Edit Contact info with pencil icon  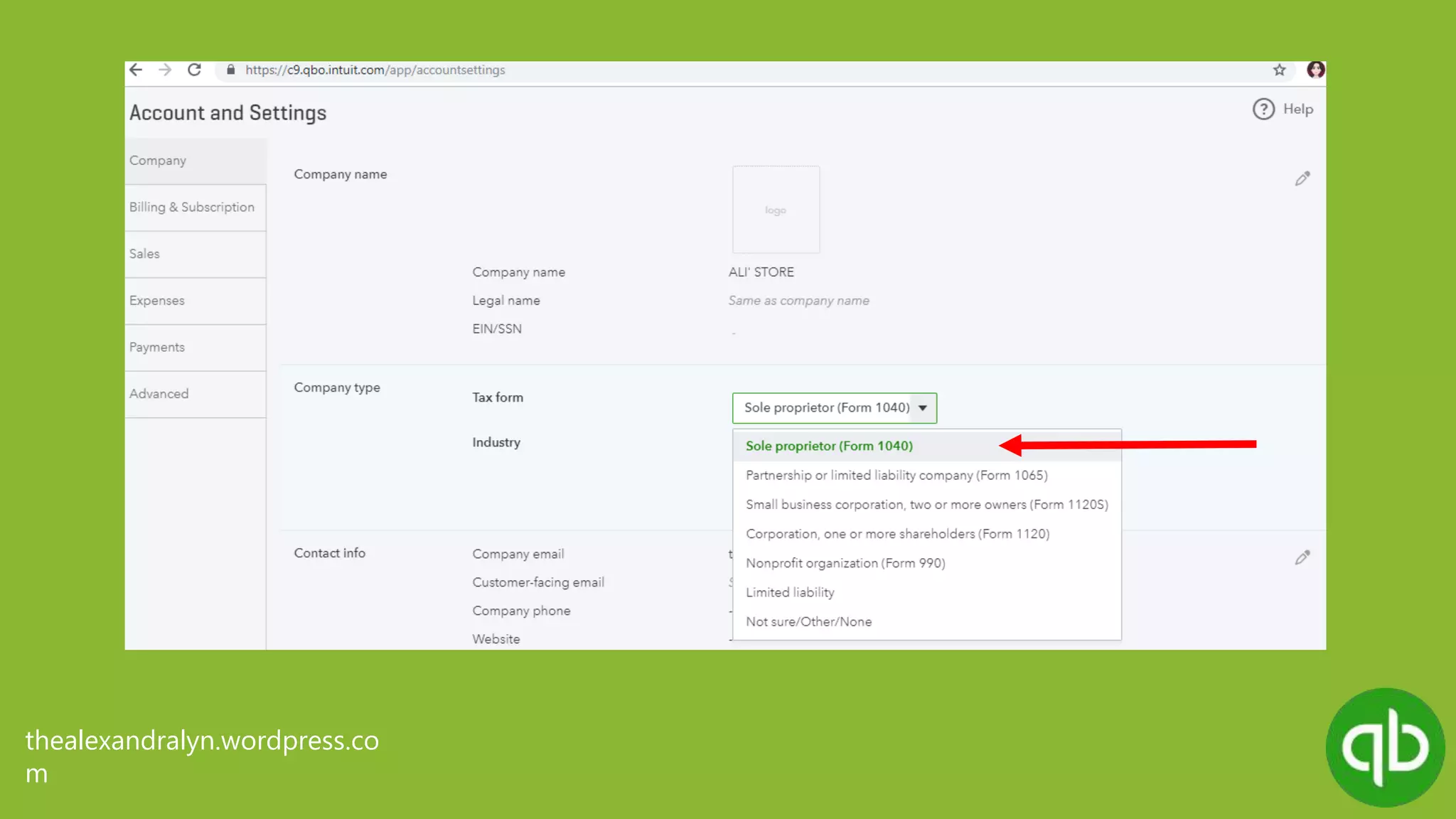point(1302,557)
